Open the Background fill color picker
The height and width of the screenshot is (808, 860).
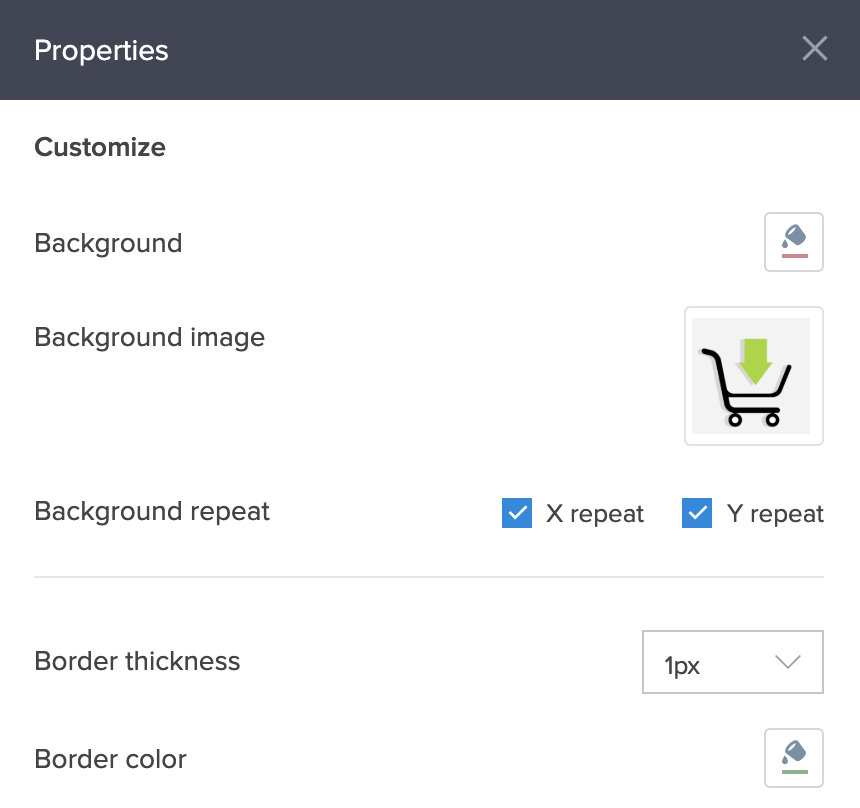[793, 241]
